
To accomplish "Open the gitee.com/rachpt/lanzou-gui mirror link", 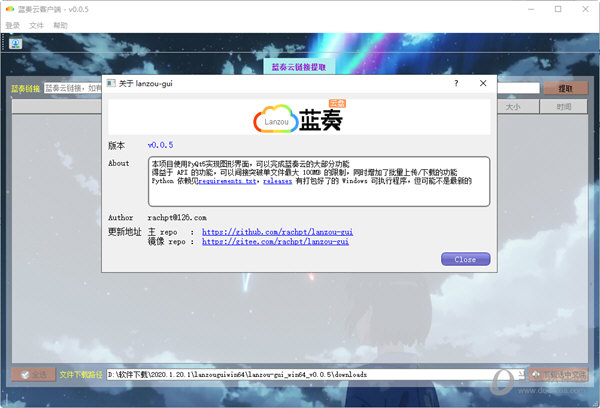I will pos(275,242).
